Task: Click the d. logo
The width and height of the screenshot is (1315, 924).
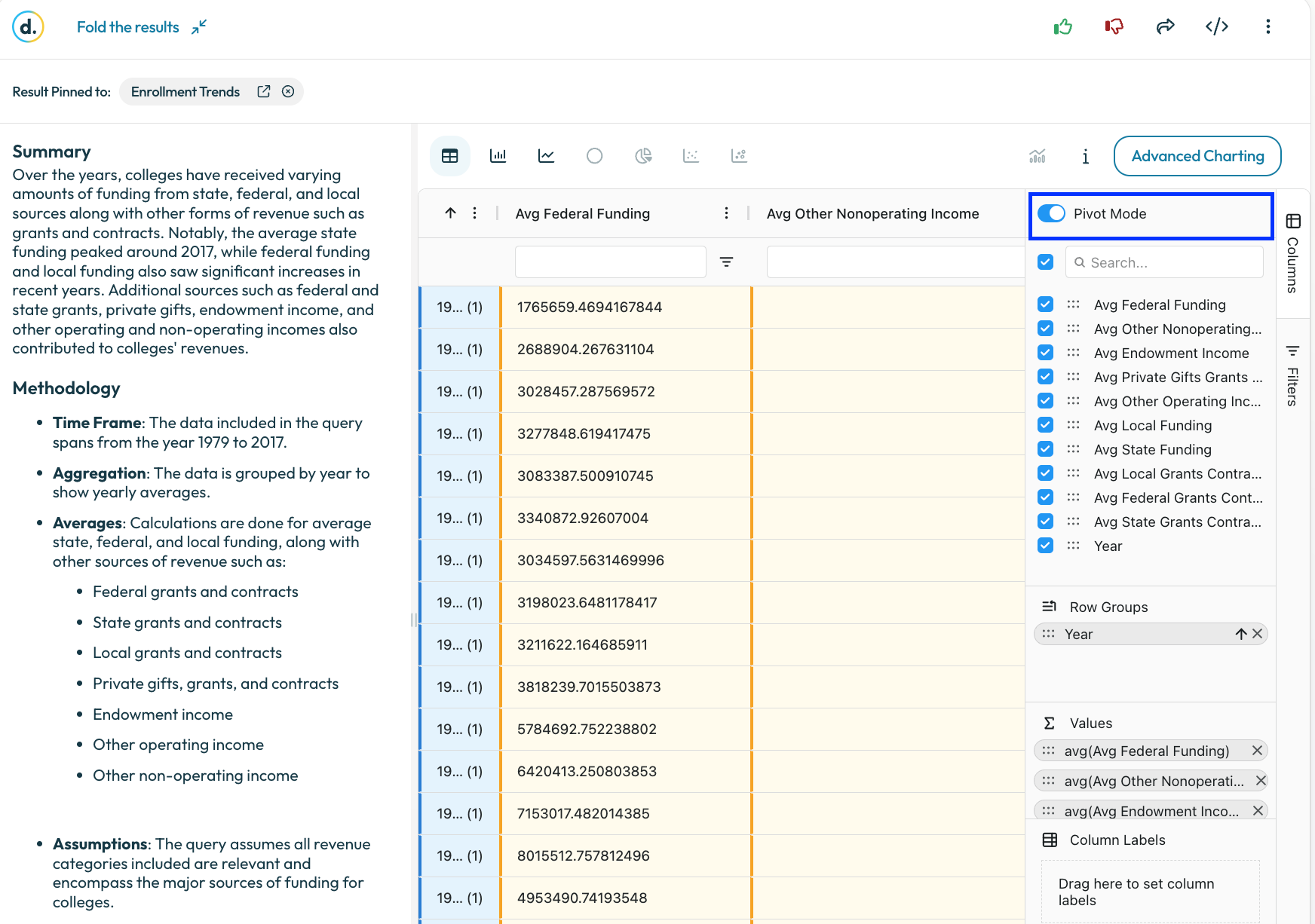Action: 28,27
